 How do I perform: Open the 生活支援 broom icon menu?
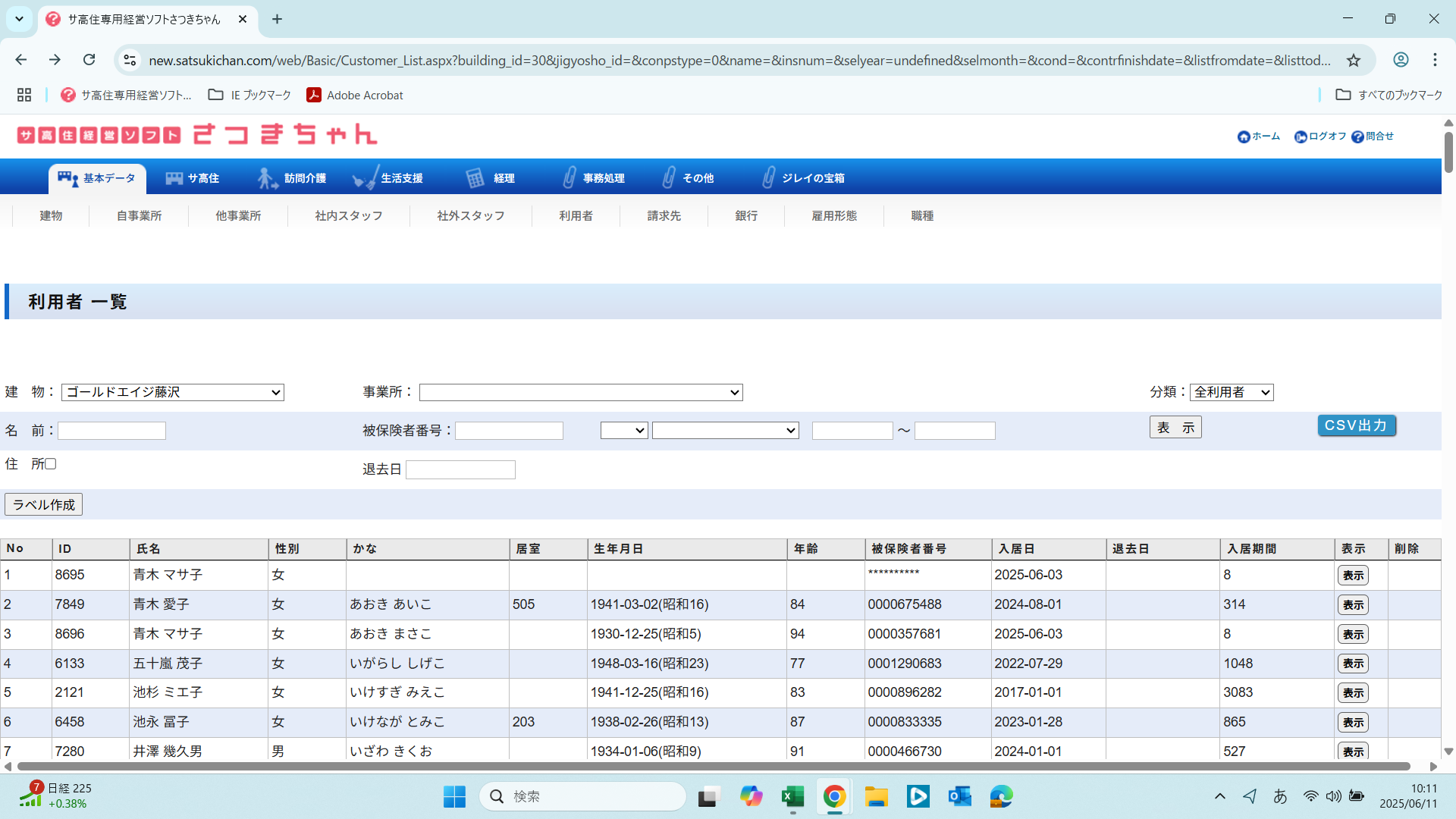point(388,178)
